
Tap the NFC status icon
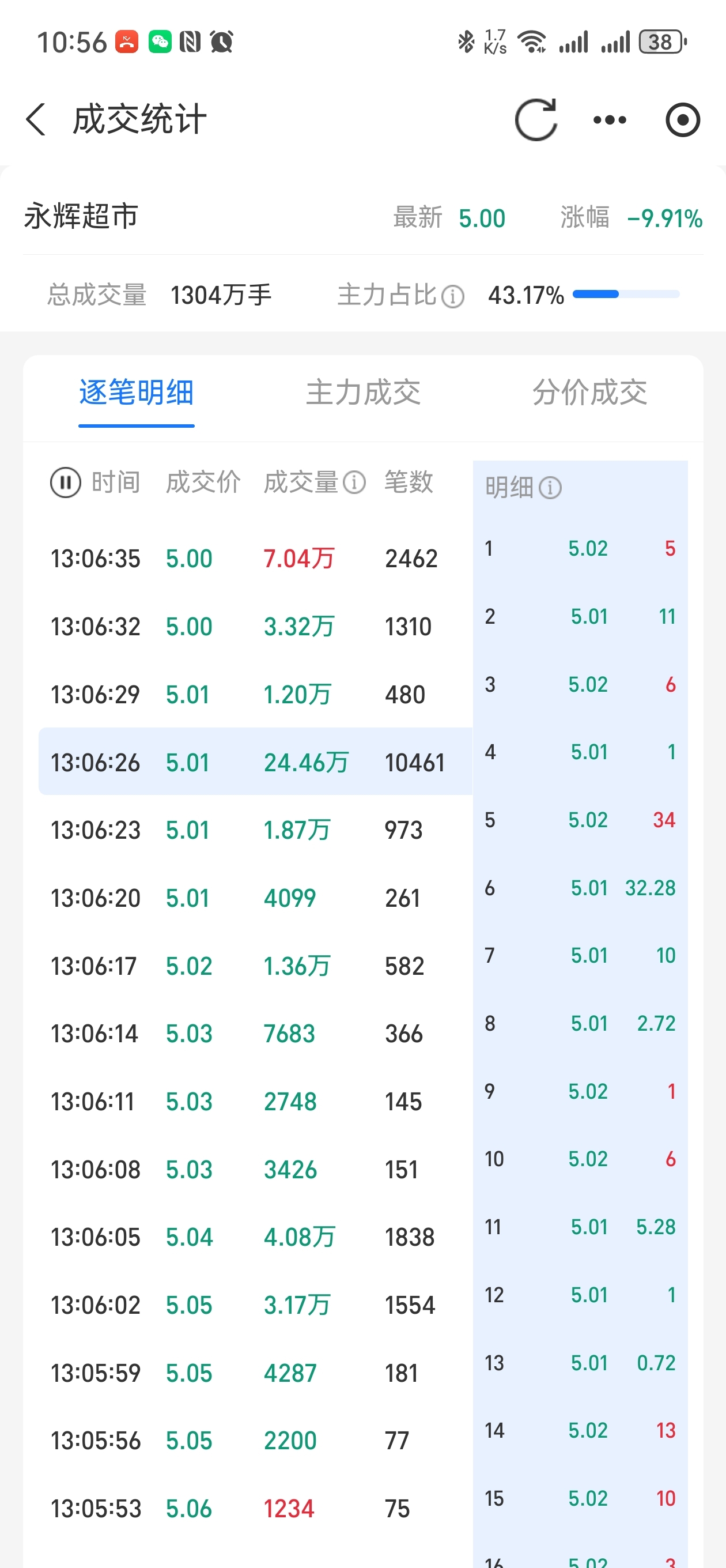click(191, 42)
